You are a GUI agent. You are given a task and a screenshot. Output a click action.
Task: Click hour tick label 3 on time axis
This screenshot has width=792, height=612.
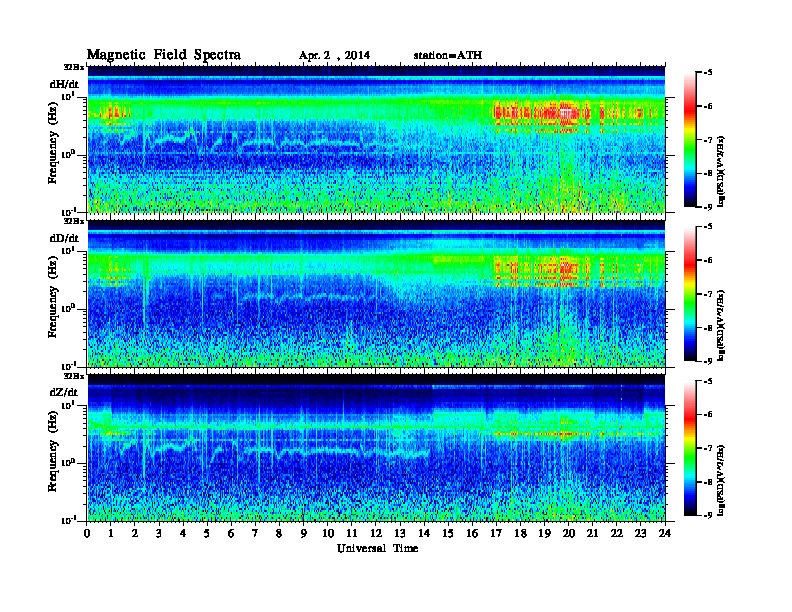click(x=159, y=533)
